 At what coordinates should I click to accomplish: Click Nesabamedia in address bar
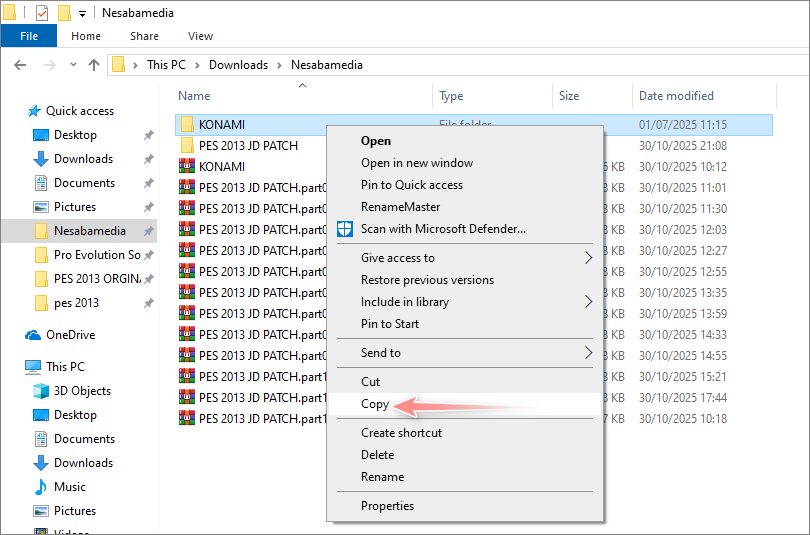[326, 65]
